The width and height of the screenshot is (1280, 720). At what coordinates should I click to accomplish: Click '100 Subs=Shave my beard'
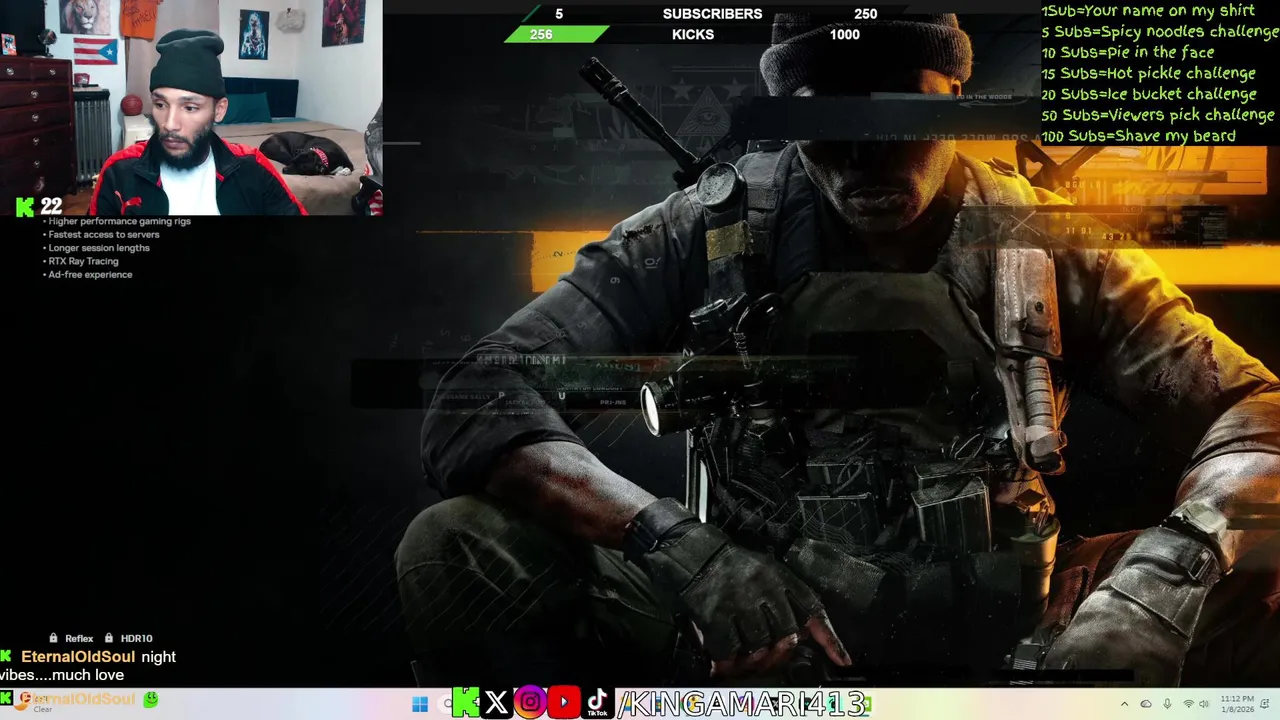(1138, 136)
